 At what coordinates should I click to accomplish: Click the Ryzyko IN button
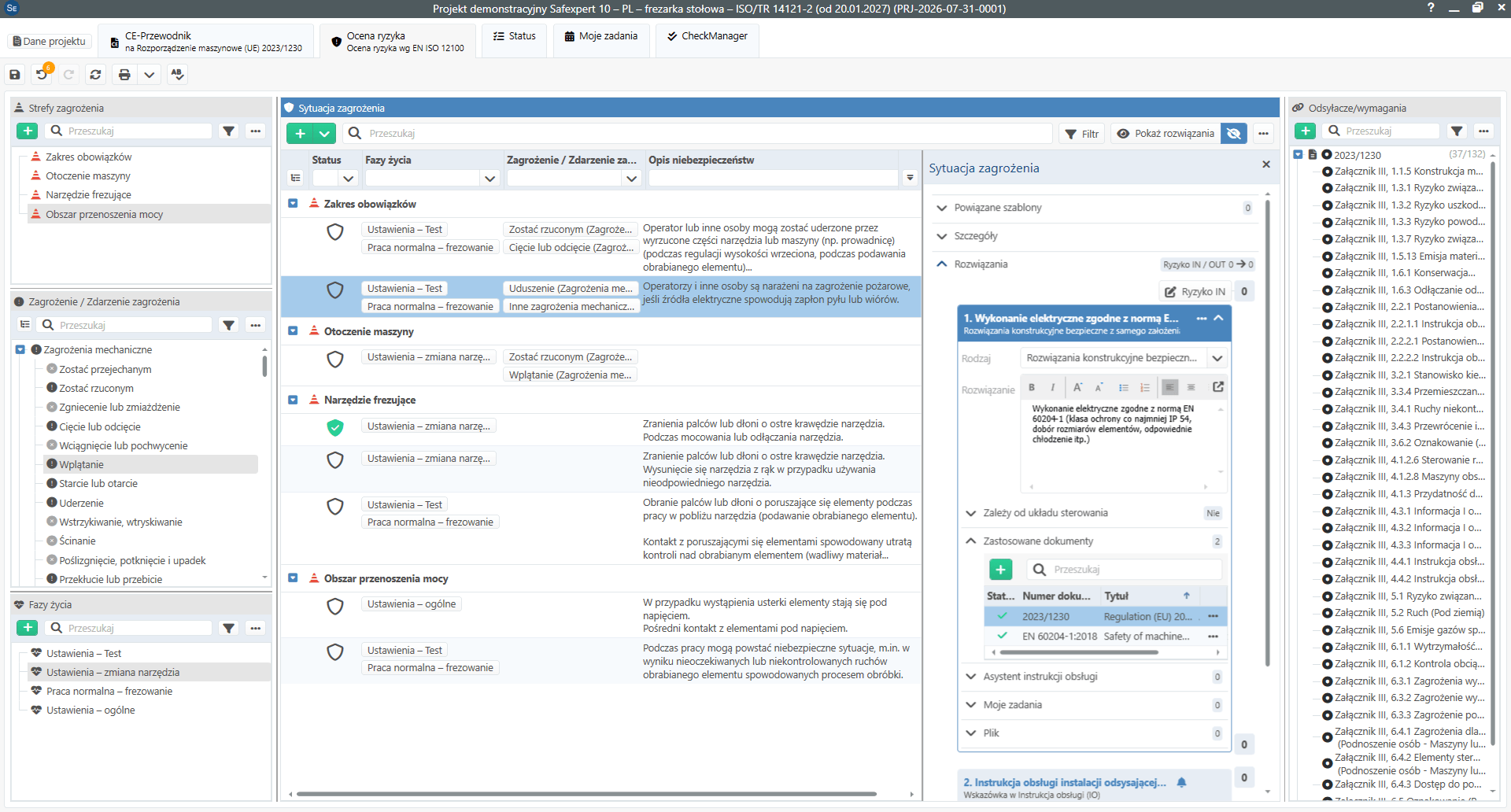[x=1195, y=292]
